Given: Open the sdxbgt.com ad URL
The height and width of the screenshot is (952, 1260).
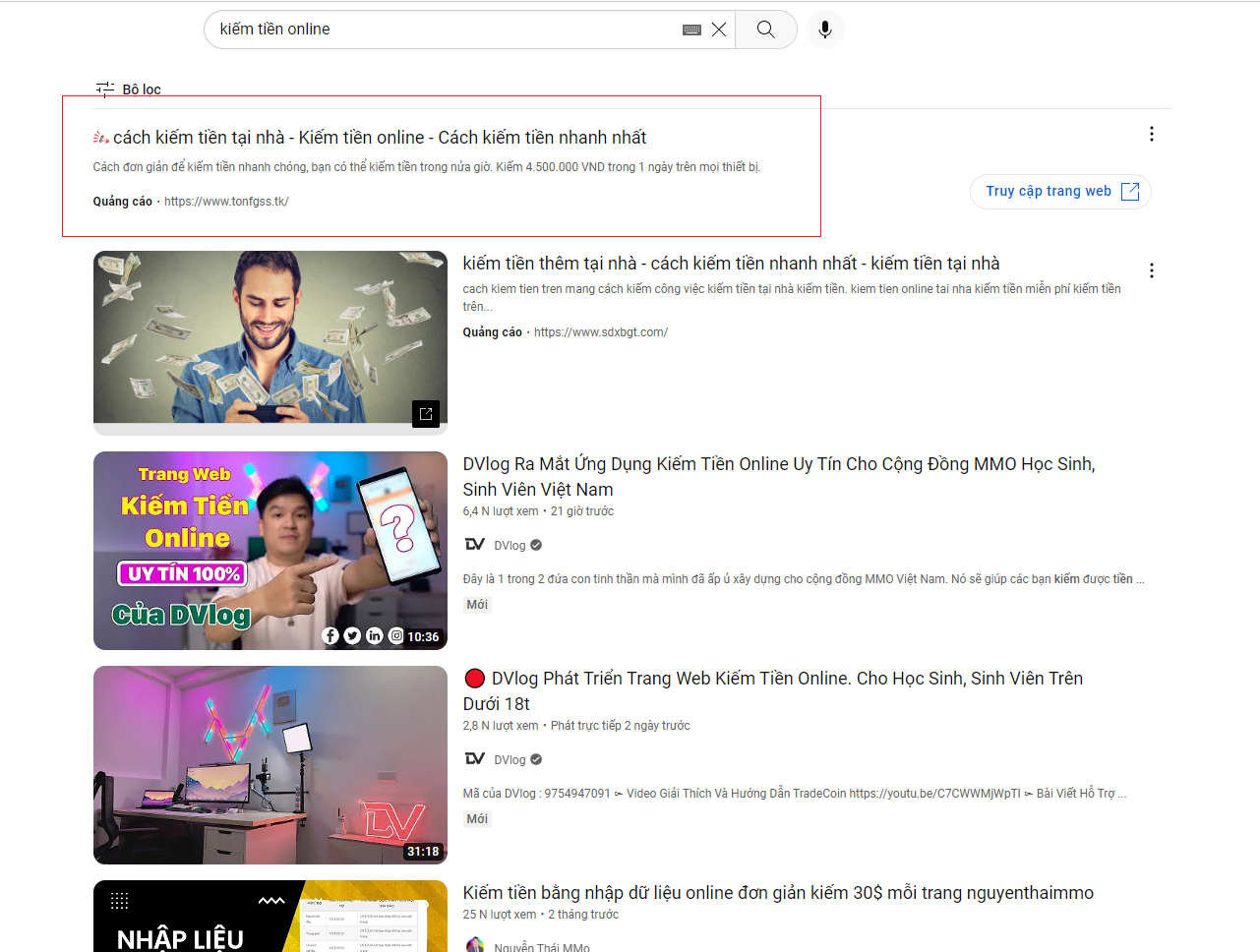Looking at the screenshot, I should click(x=601, y=332).
